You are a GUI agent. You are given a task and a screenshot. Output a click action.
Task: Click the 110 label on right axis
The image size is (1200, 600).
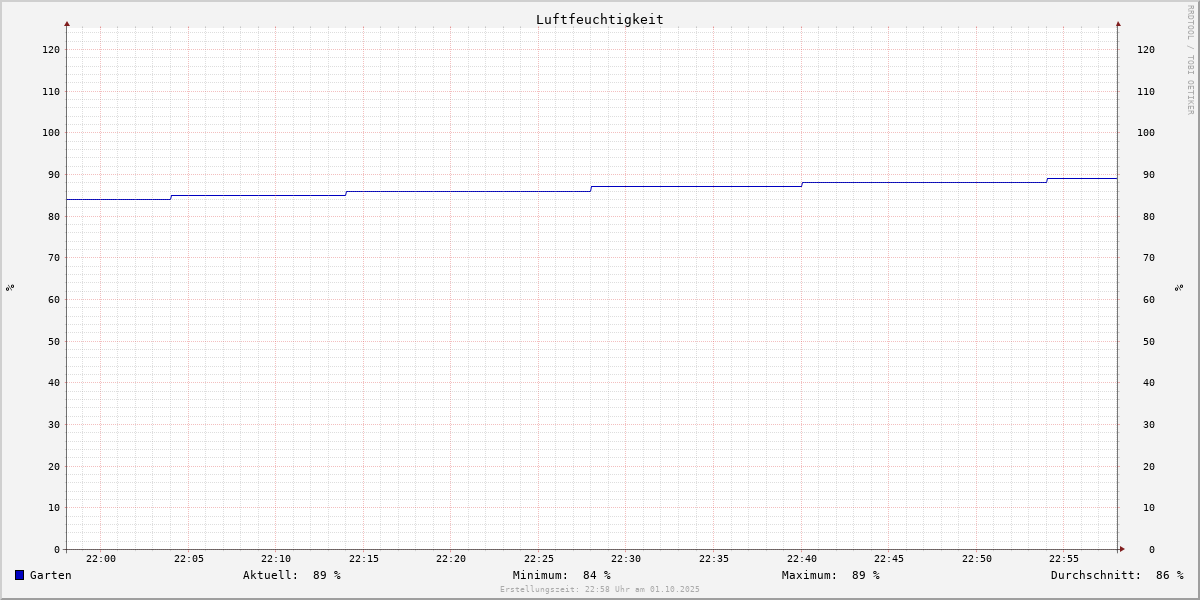1146,91
